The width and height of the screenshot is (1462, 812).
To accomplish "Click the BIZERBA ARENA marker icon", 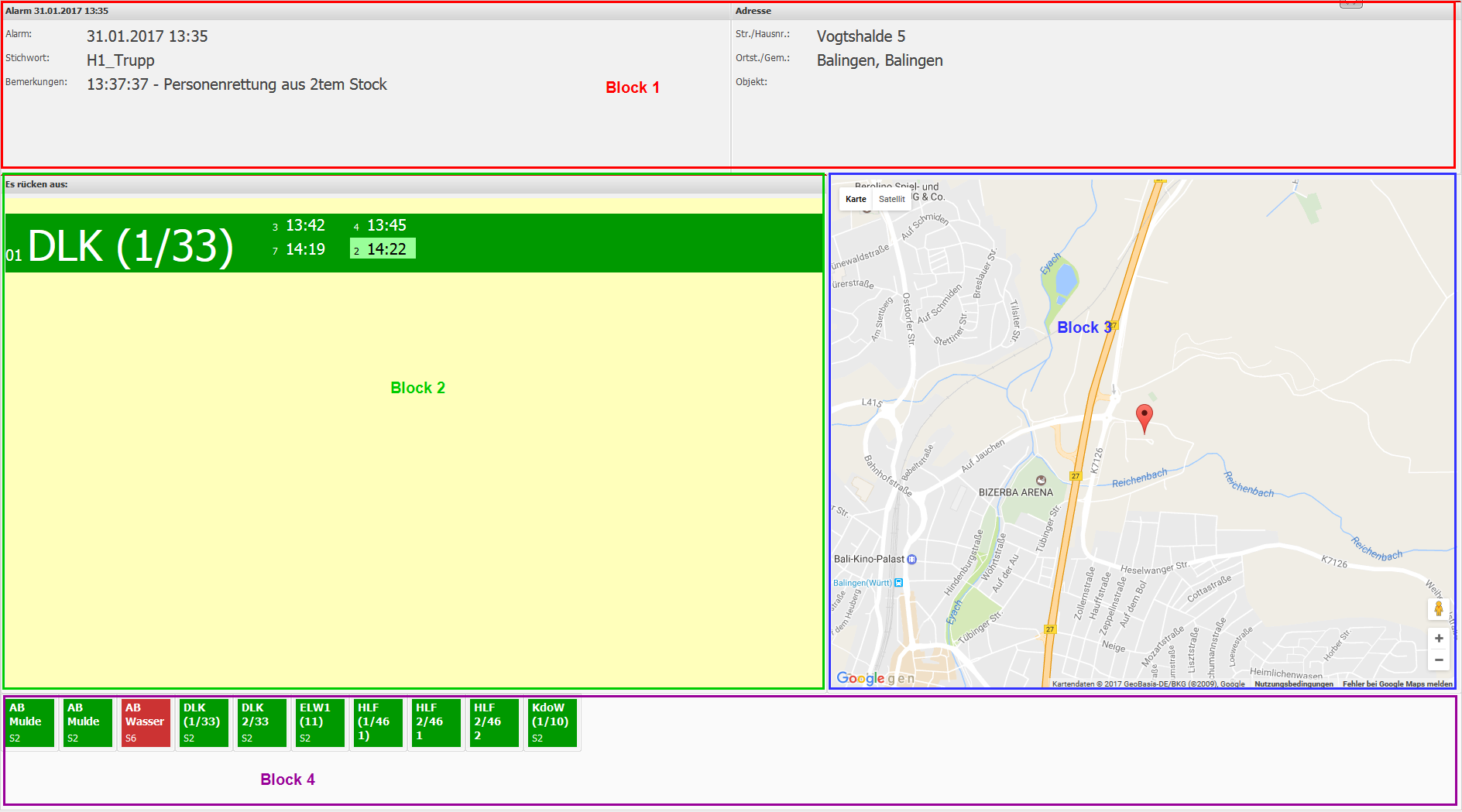I will [x=1041, y=481].
